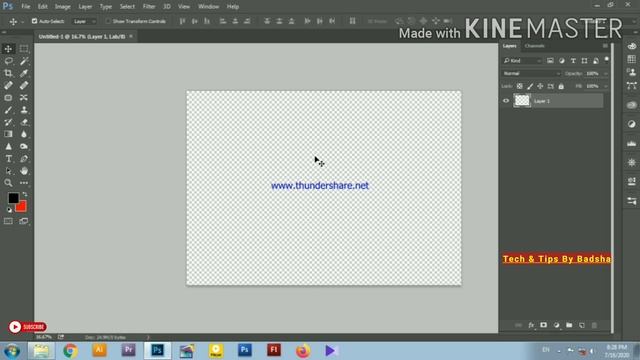Toggle lock image pixels brush icon
This screenshot has width=640, height=360.
pos(530,86)
